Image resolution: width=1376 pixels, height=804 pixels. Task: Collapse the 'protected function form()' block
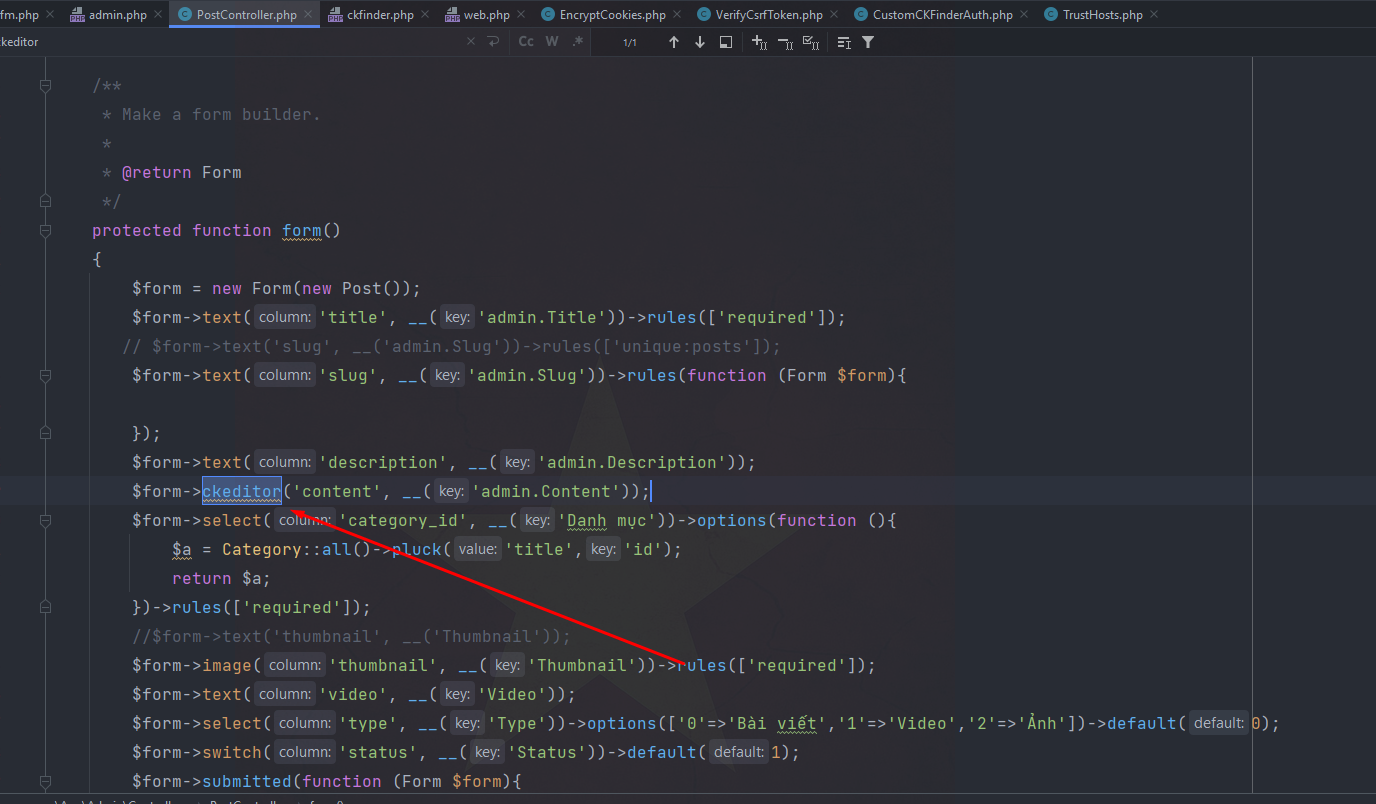(x=45, y=230)
